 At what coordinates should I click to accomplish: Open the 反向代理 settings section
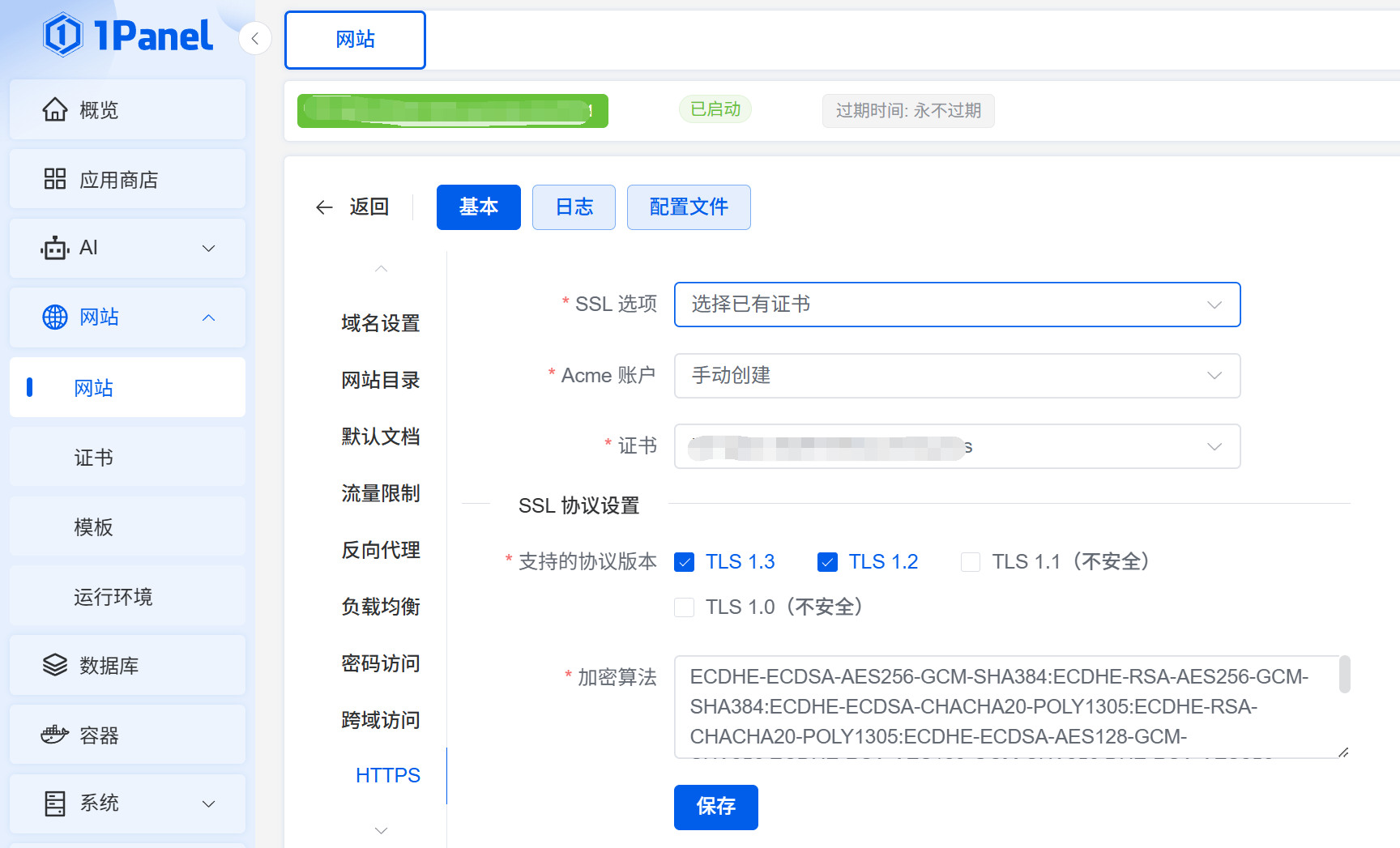[x=380, y=551]
